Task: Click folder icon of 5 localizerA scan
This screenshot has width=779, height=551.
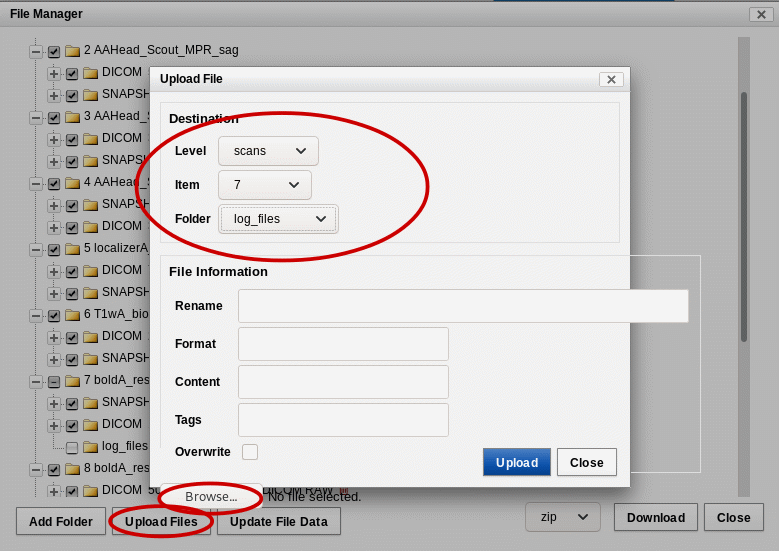Action: (72, 248)
